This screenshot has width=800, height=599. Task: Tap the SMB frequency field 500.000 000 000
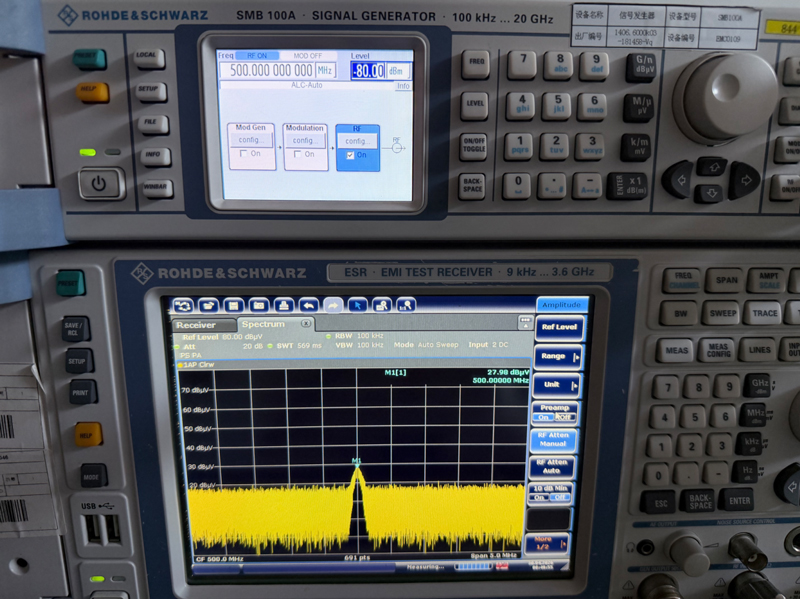267,70
